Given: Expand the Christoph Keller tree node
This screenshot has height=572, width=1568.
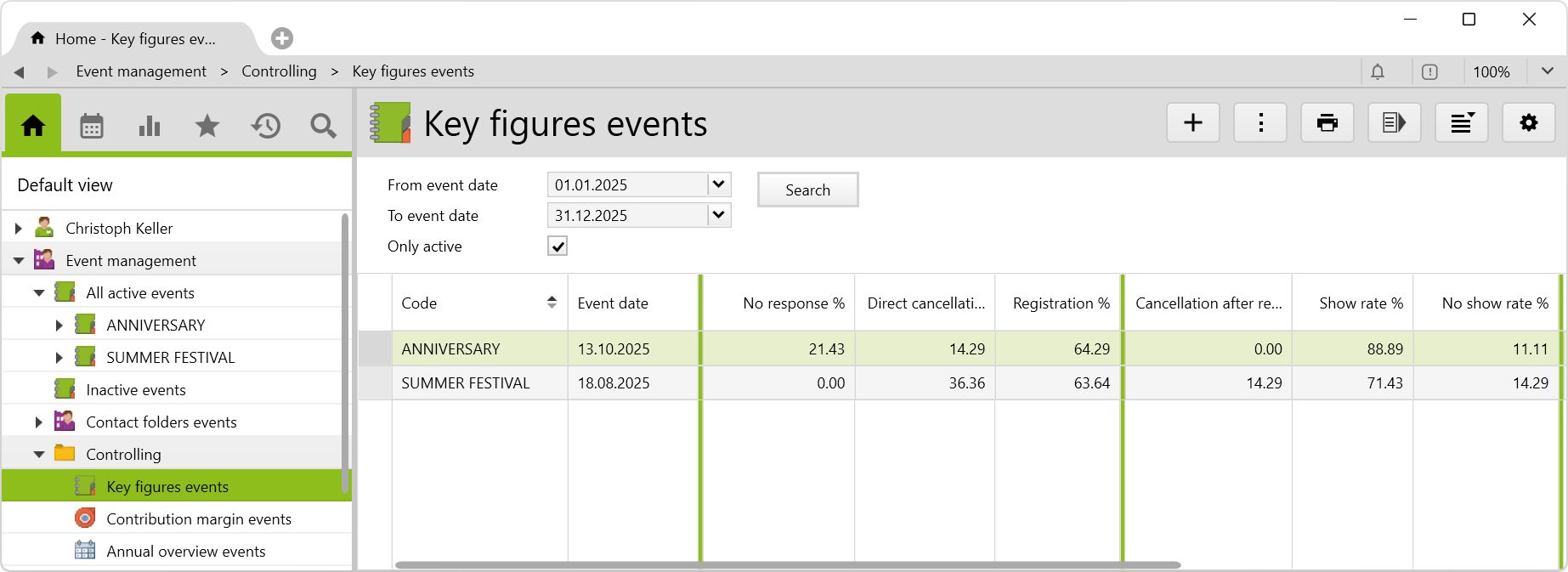Looking at the screenshot, I should tap(18, 229).
